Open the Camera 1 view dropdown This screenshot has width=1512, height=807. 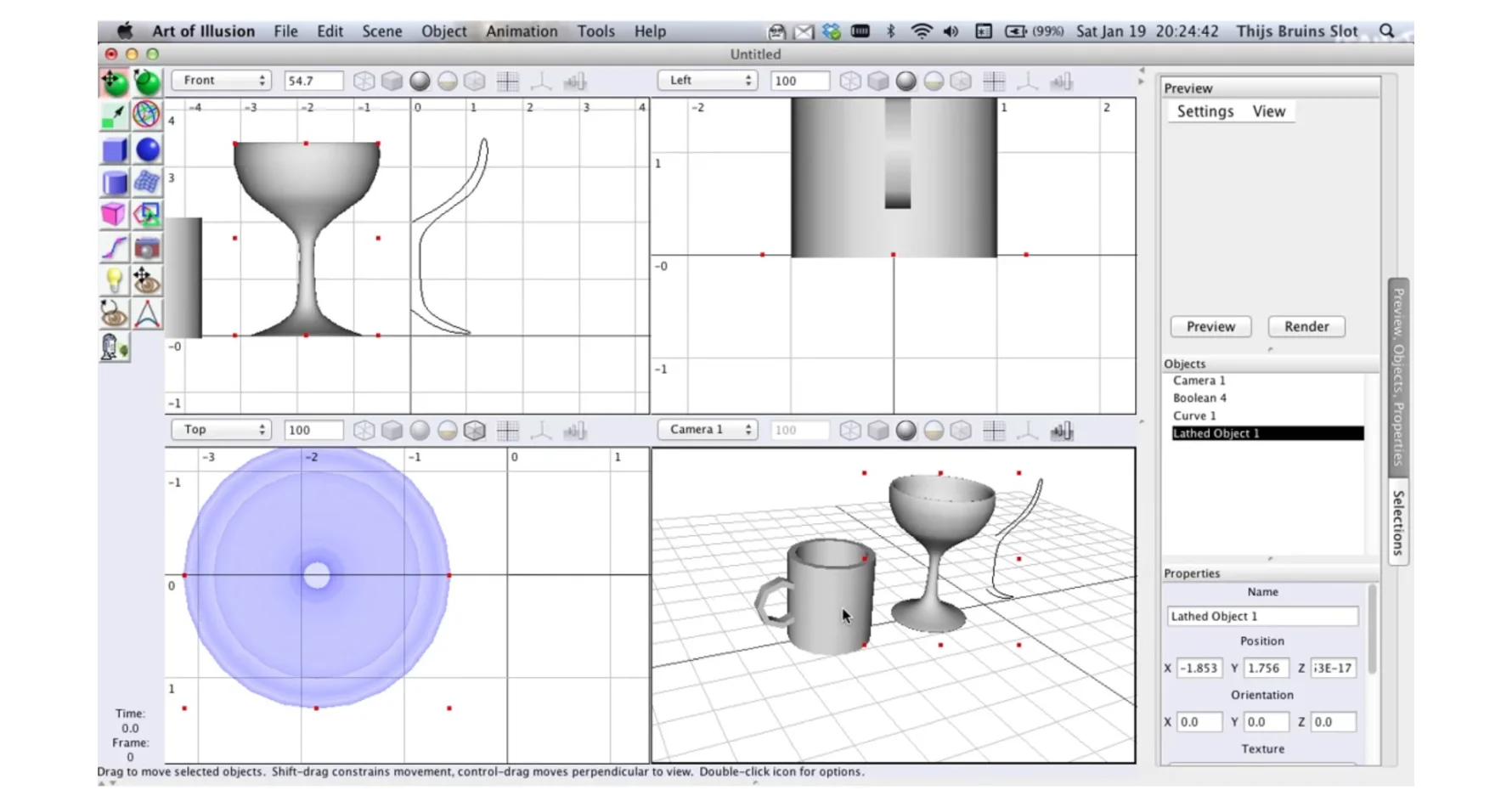(x=707, y=430)
